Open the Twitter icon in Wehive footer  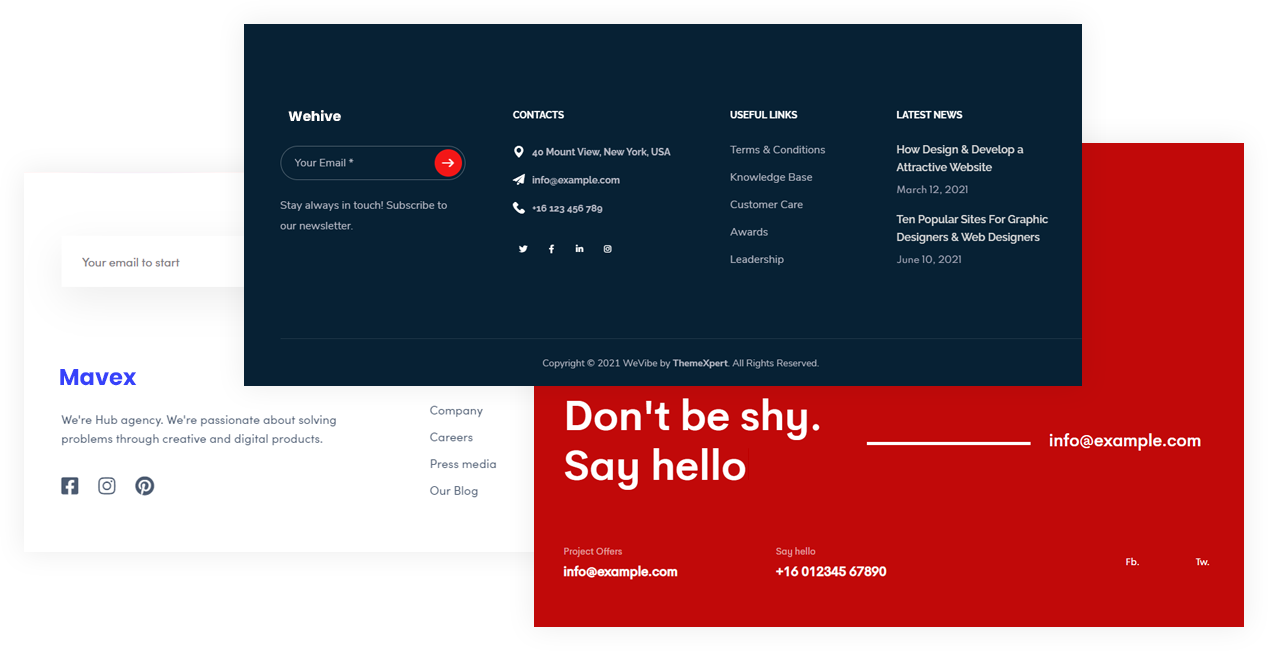pyautogui.click(x=523, y=249)
